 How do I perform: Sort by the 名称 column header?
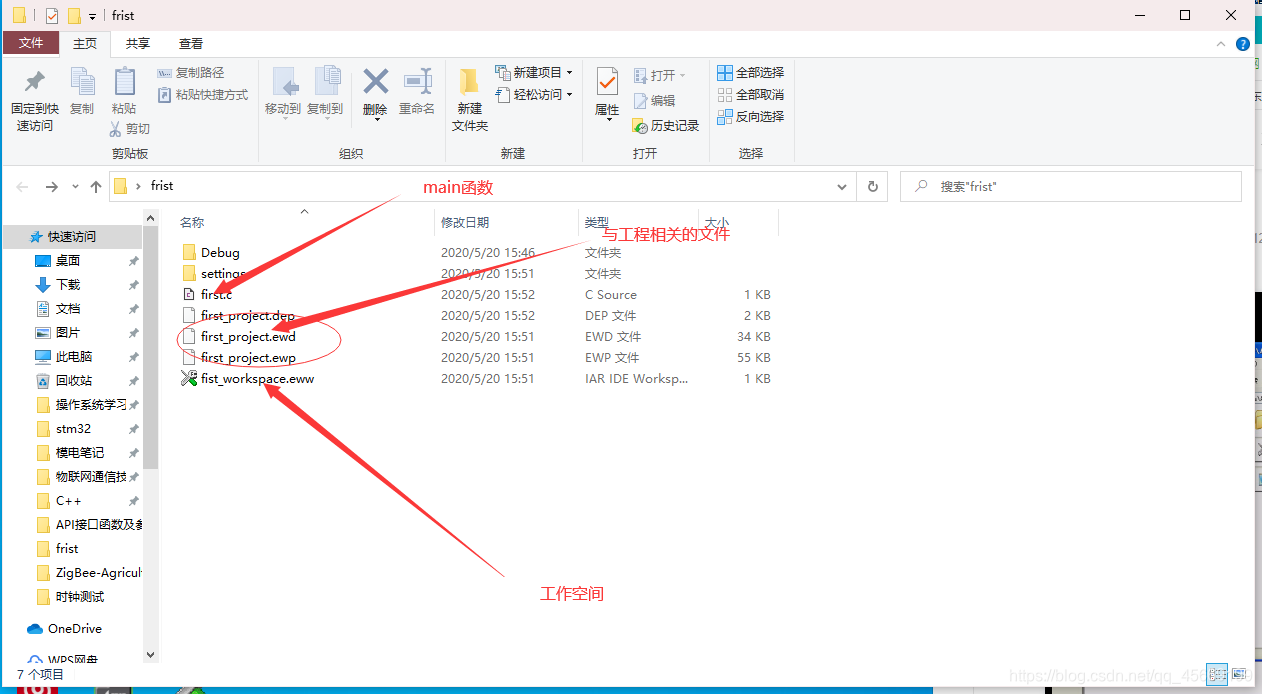(x=192, y=222)
